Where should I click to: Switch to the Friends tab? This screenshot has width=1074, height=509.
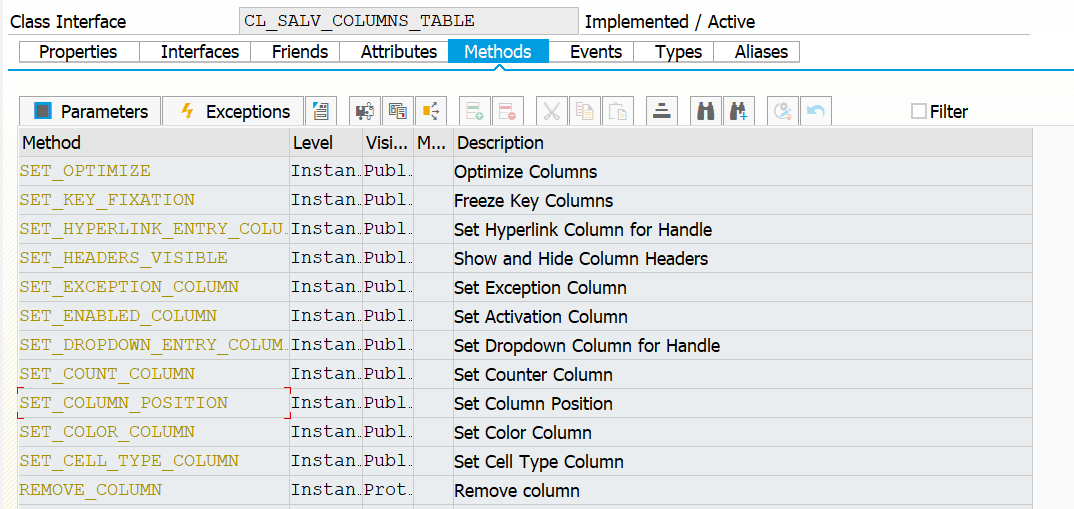(x=295, y=52)
